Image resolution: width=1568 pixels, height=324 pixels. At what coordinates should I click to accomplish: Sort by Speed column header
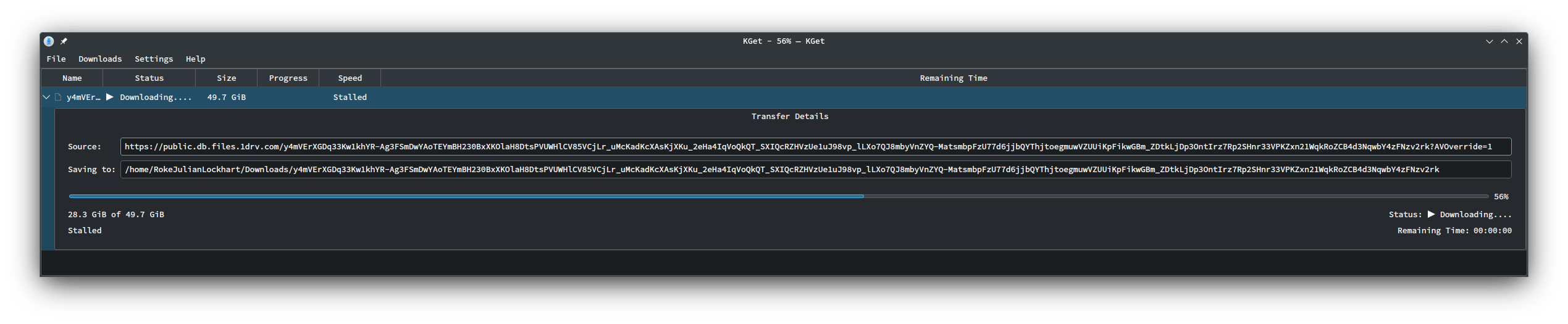(350, 78)
